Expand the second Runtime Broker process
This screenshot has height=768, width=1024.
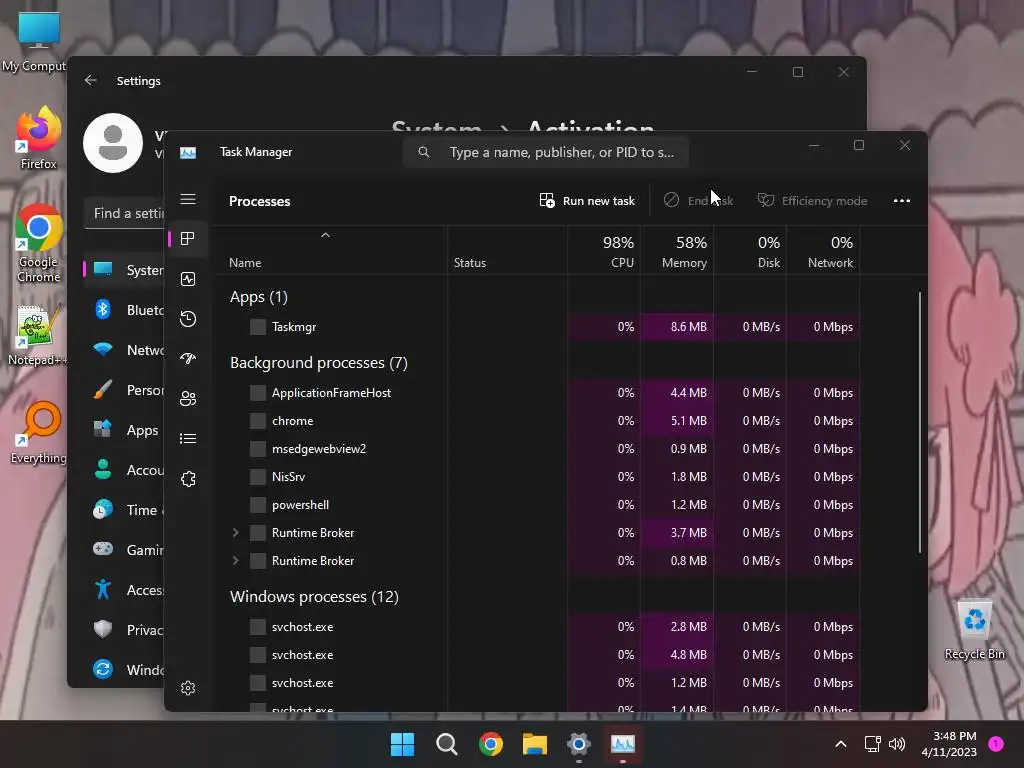point(236,561)
